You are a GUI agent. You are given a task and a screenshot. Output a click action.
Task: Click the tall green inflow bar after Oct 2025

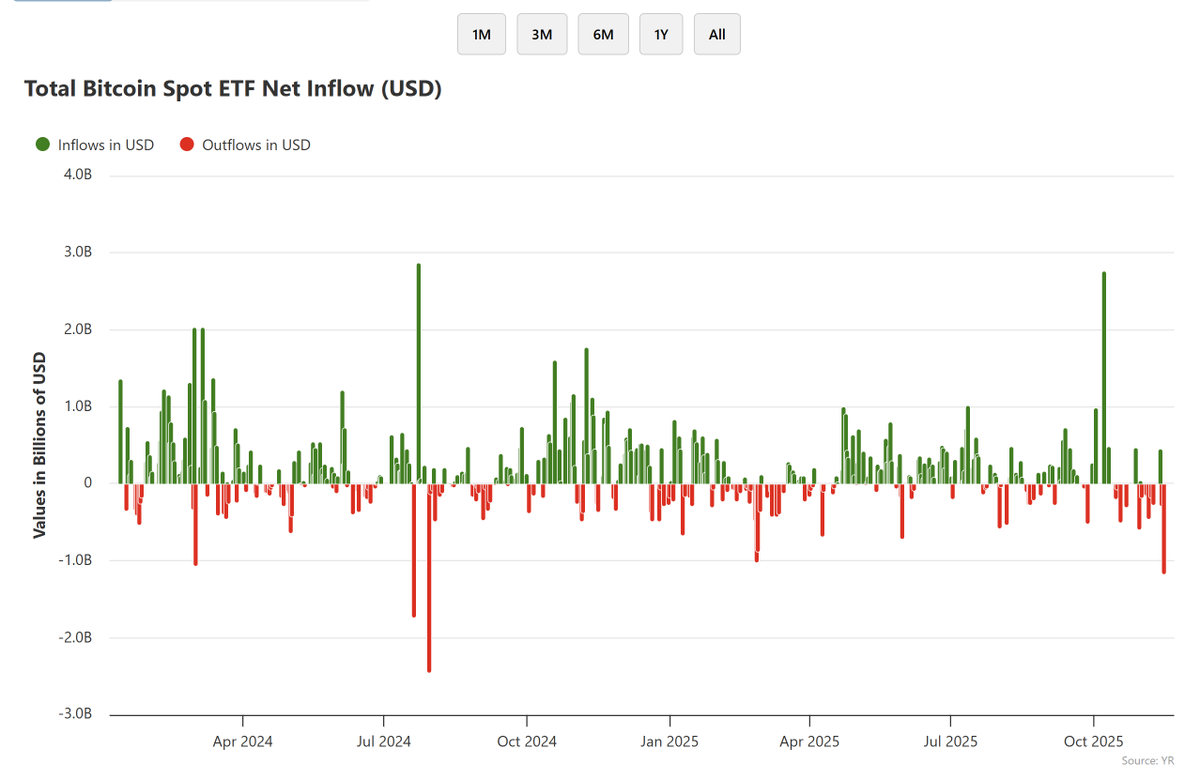tap(1103, 378)
